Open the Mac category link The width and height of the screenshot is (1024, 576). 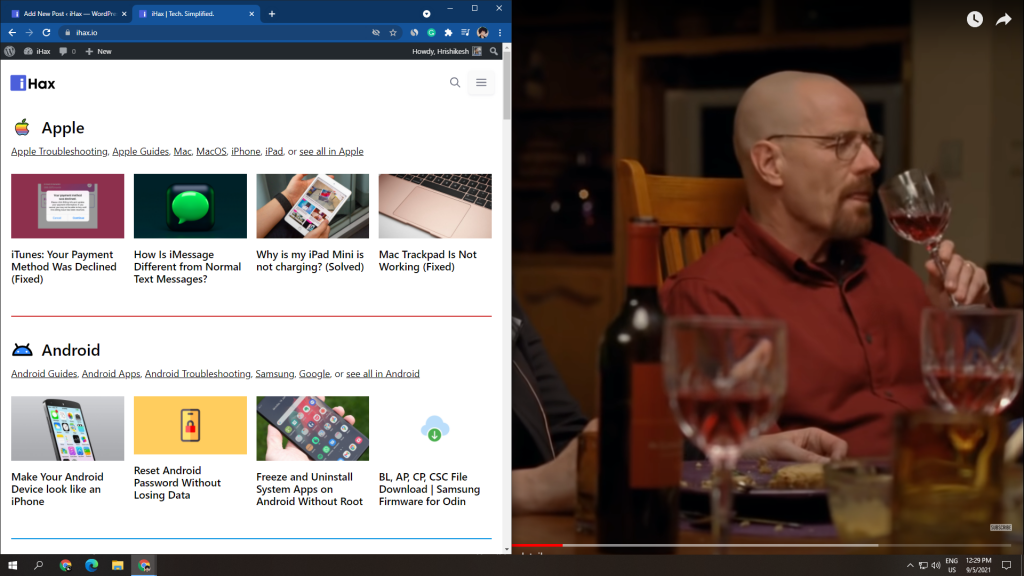click(x=182, y=152)
